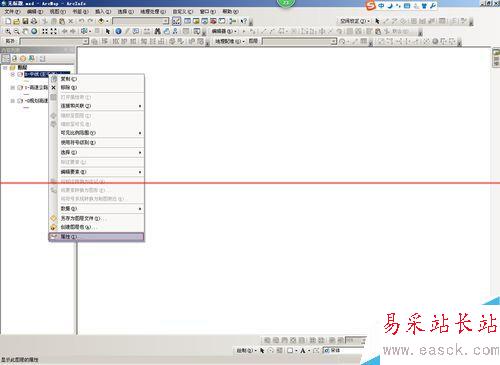This screenshot has width=500, height=365.
Task: Click the Print icon in standard toolbar
Action: [x=34, y=21]
